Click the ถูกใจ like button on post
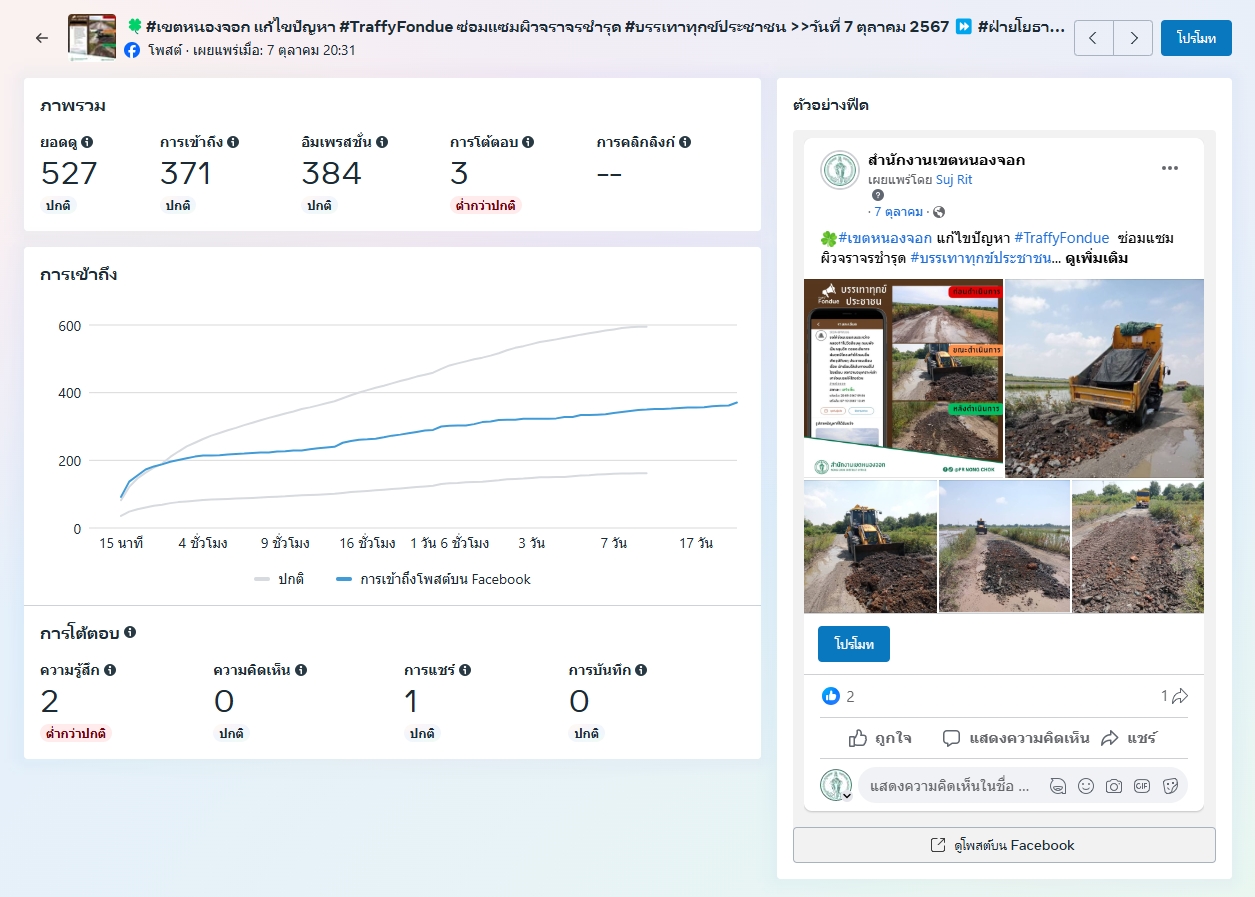 (x=880, y=738)
